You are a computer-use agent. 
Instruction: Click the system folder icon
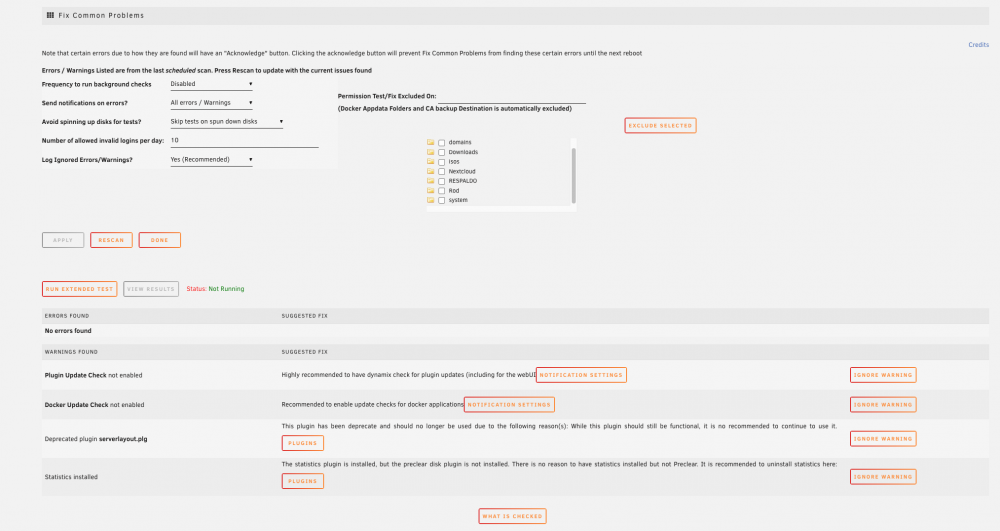pyautogui.click(x=430, y=200)
